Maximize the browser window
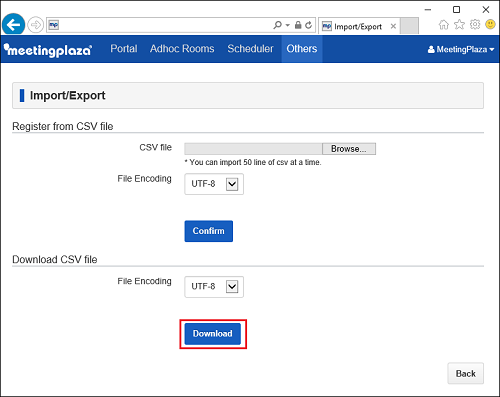500x397 pixels. pos(457,10)
